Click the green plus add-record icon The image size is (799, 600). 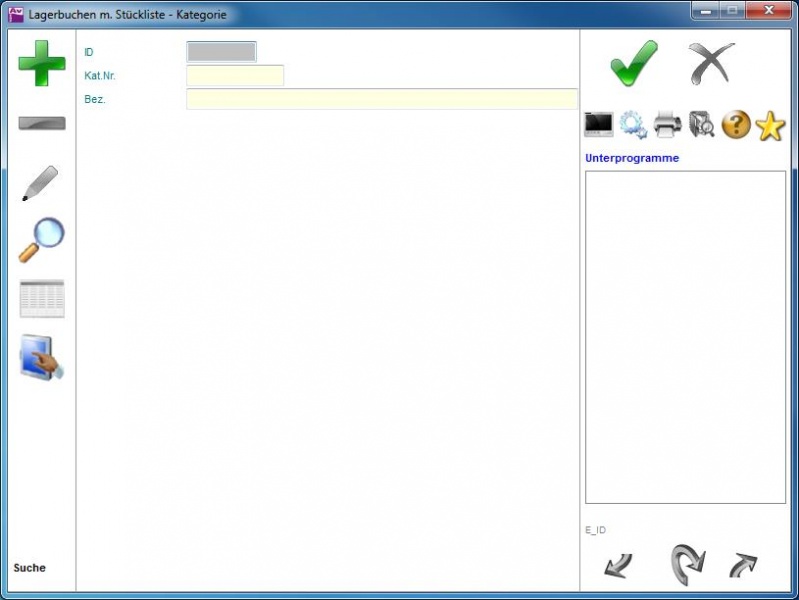(42, 62)
